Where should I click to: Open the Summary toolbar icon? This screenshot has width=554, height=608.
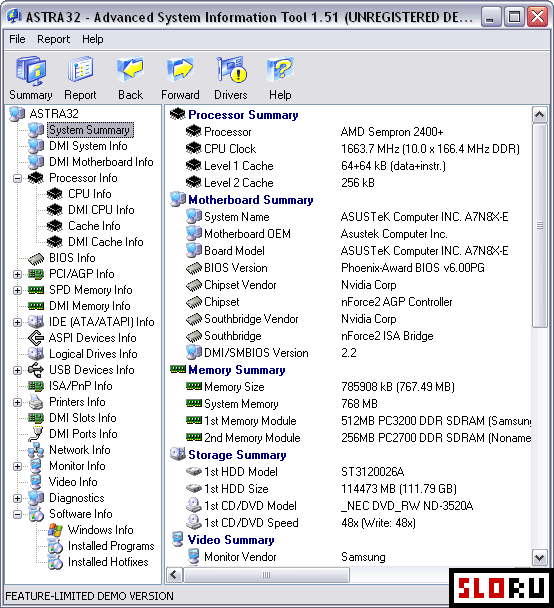click(x=31, y=71)
